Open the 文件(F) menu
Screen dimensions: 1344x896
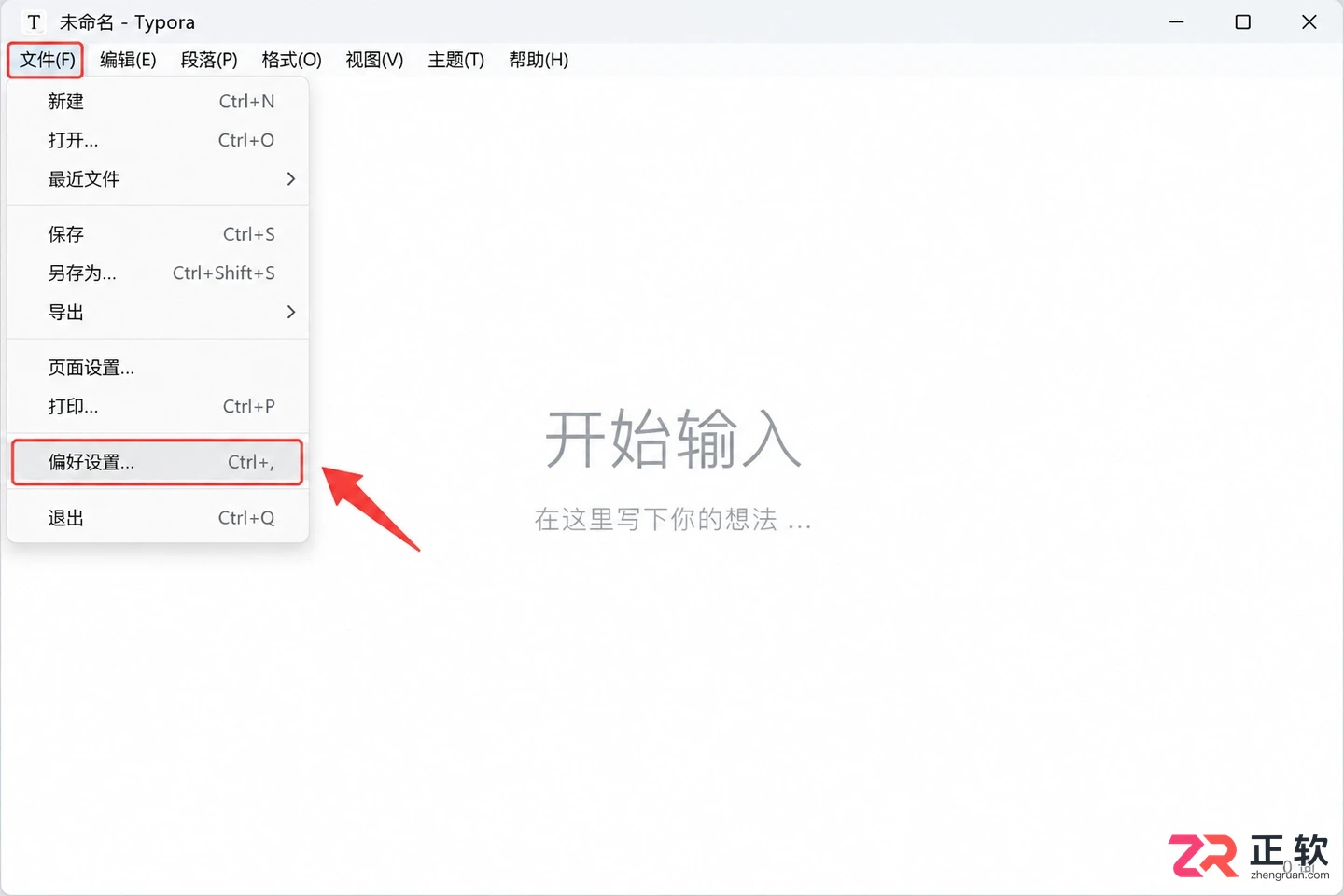47,60
